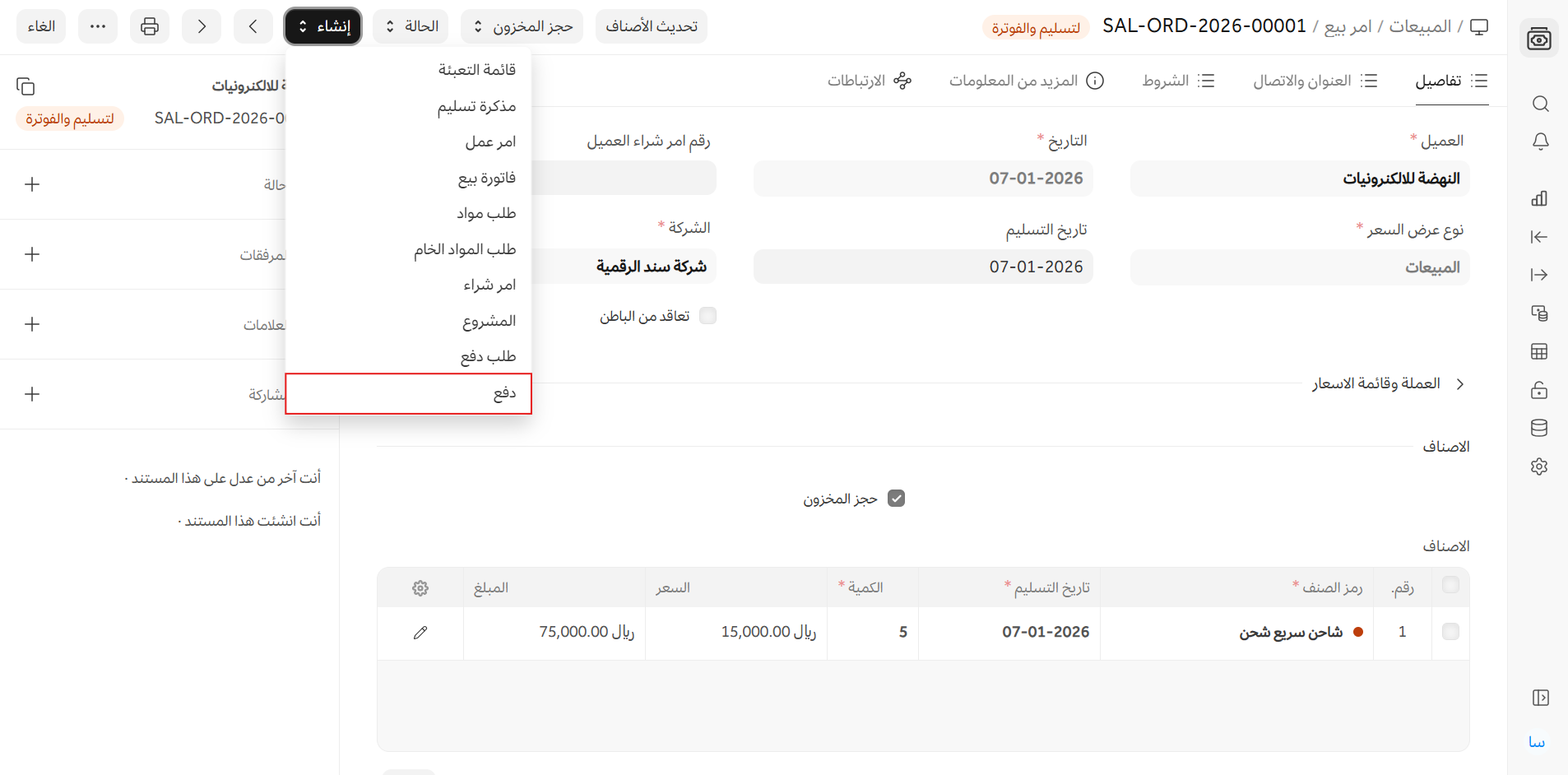
Task: Click the settings gear in sidebar
Action: tap(1539, 466)
